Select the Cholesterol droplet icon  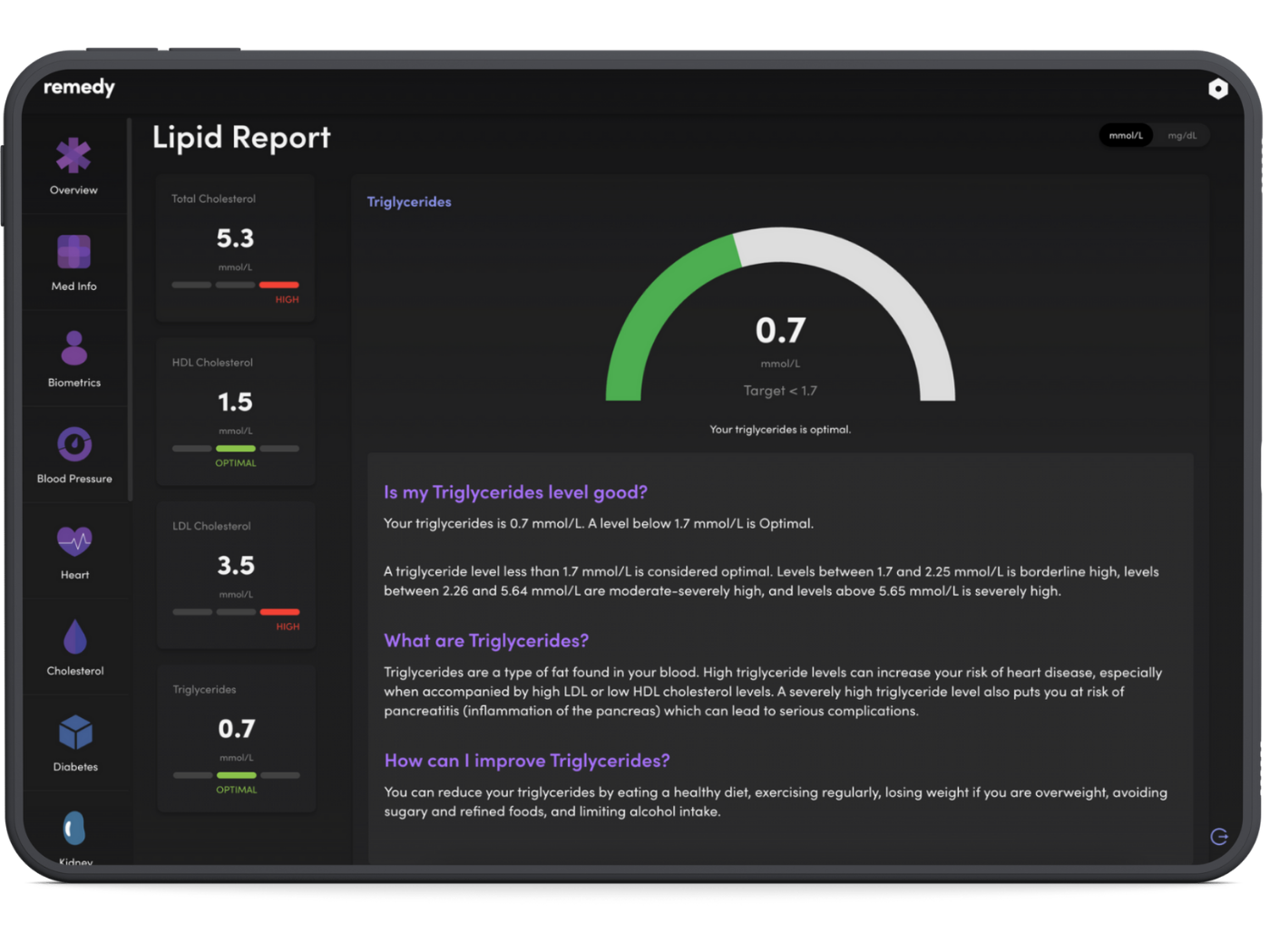point(75,637)
